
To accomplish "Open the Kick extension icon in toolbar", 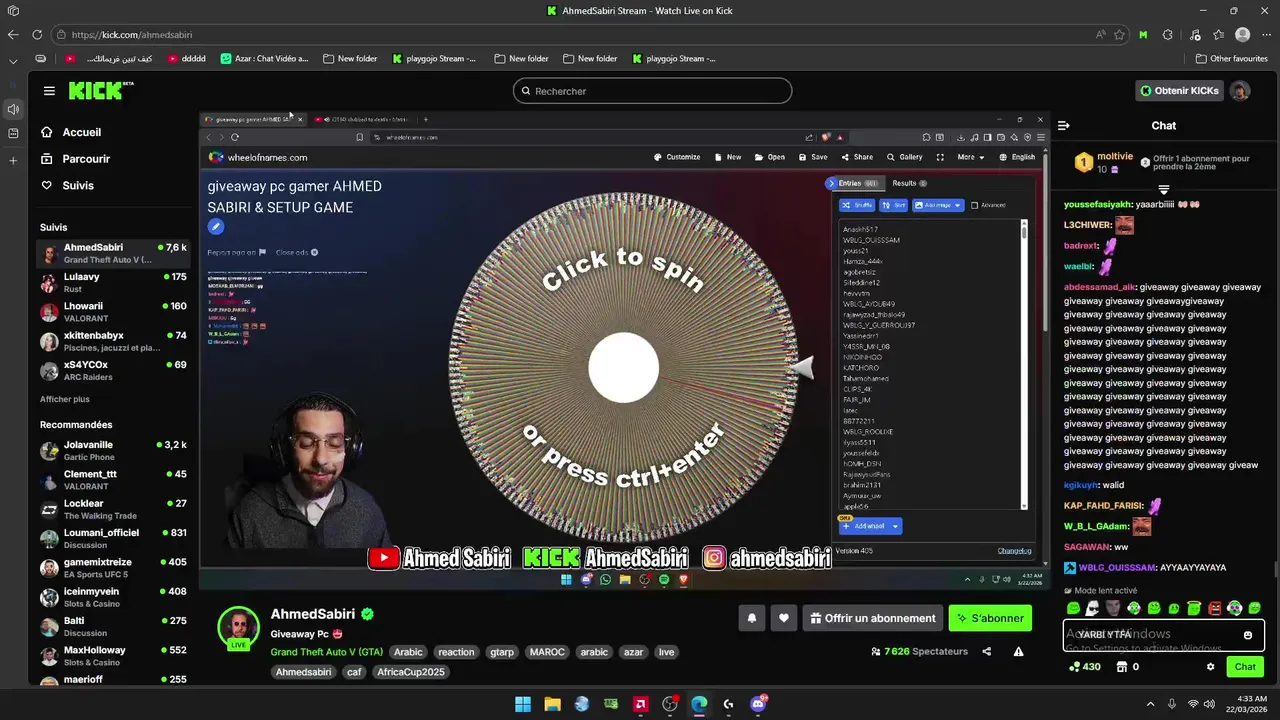I will pos(1143,34).
